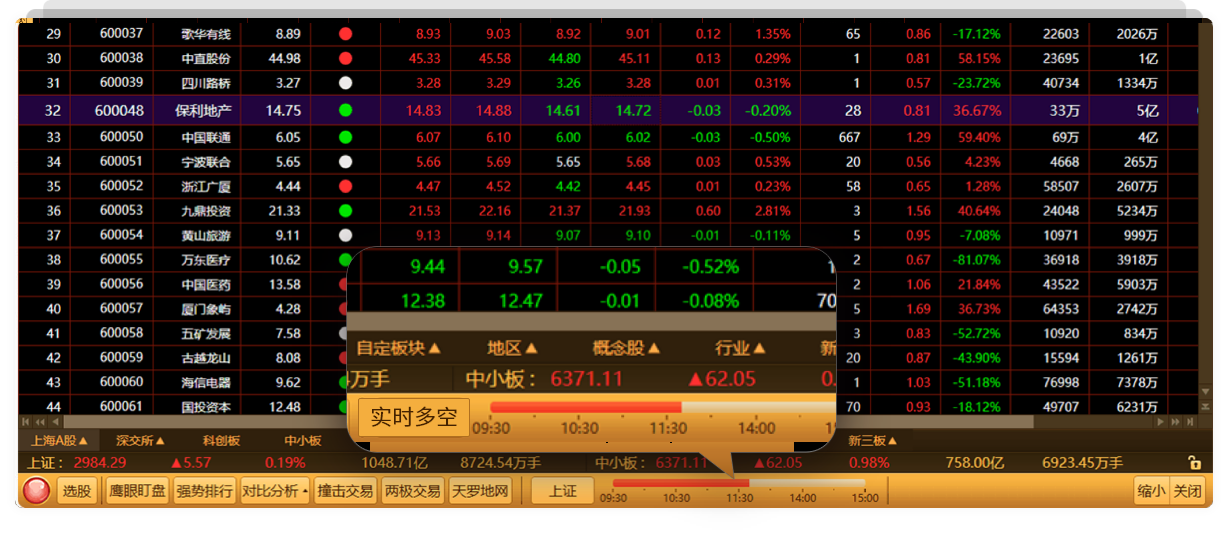Click the red round orb icon

coord(37,491)
